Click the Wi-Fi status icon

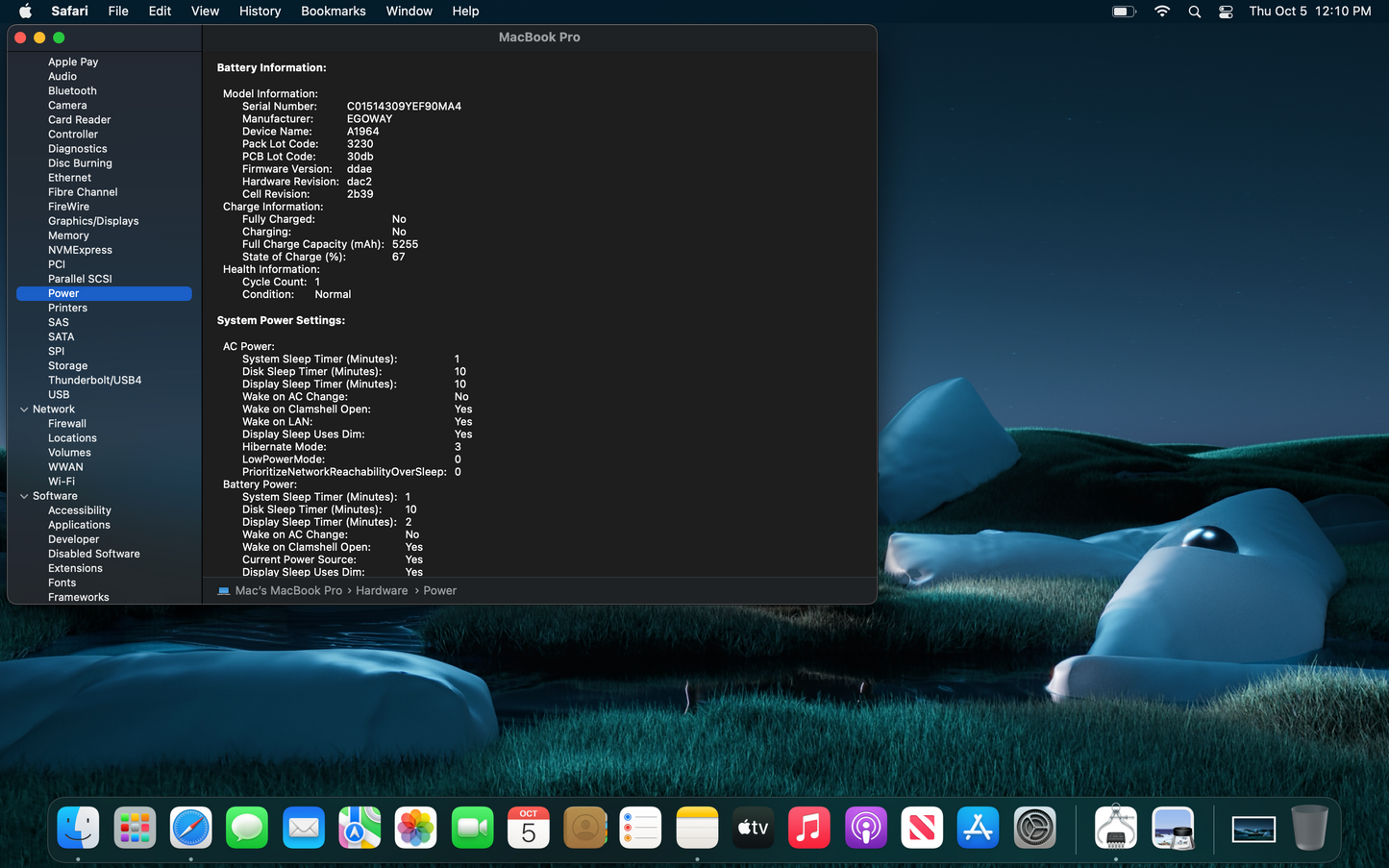[x=1162, y=12]
